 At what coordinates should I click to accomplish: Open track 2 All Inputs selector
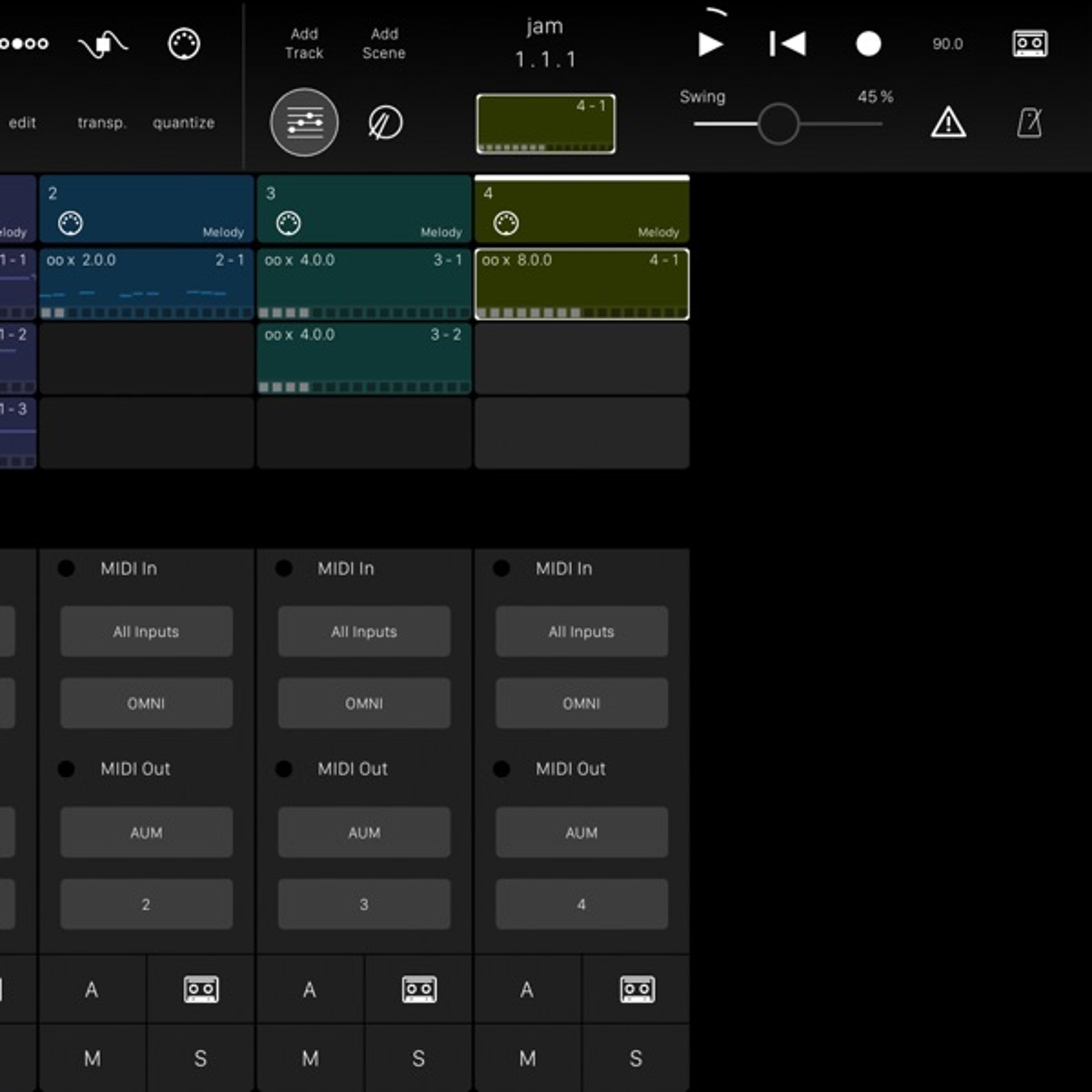click(146, 631)
